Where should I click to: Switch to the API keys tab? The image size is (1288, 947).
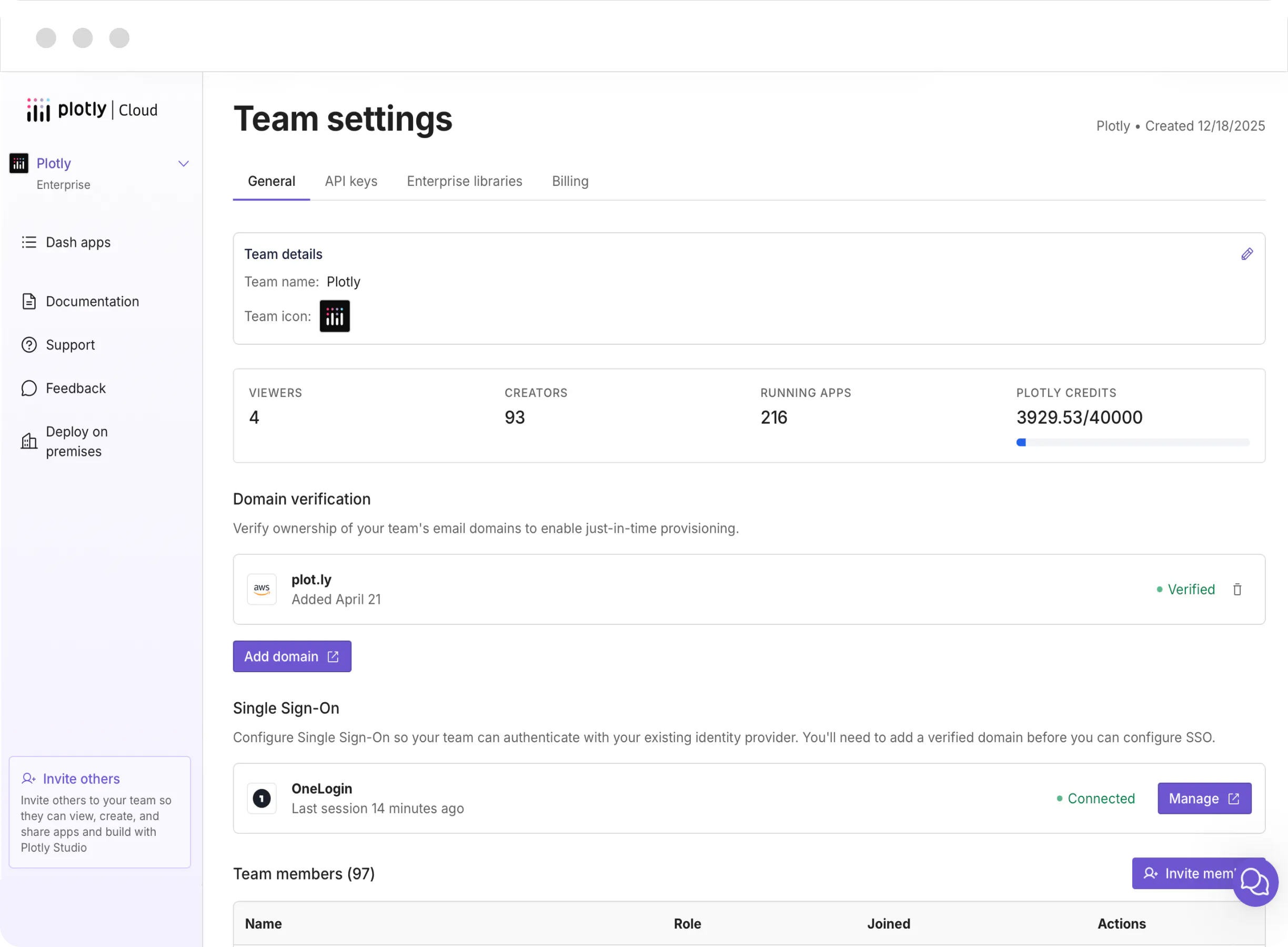(x=351, y=181)
